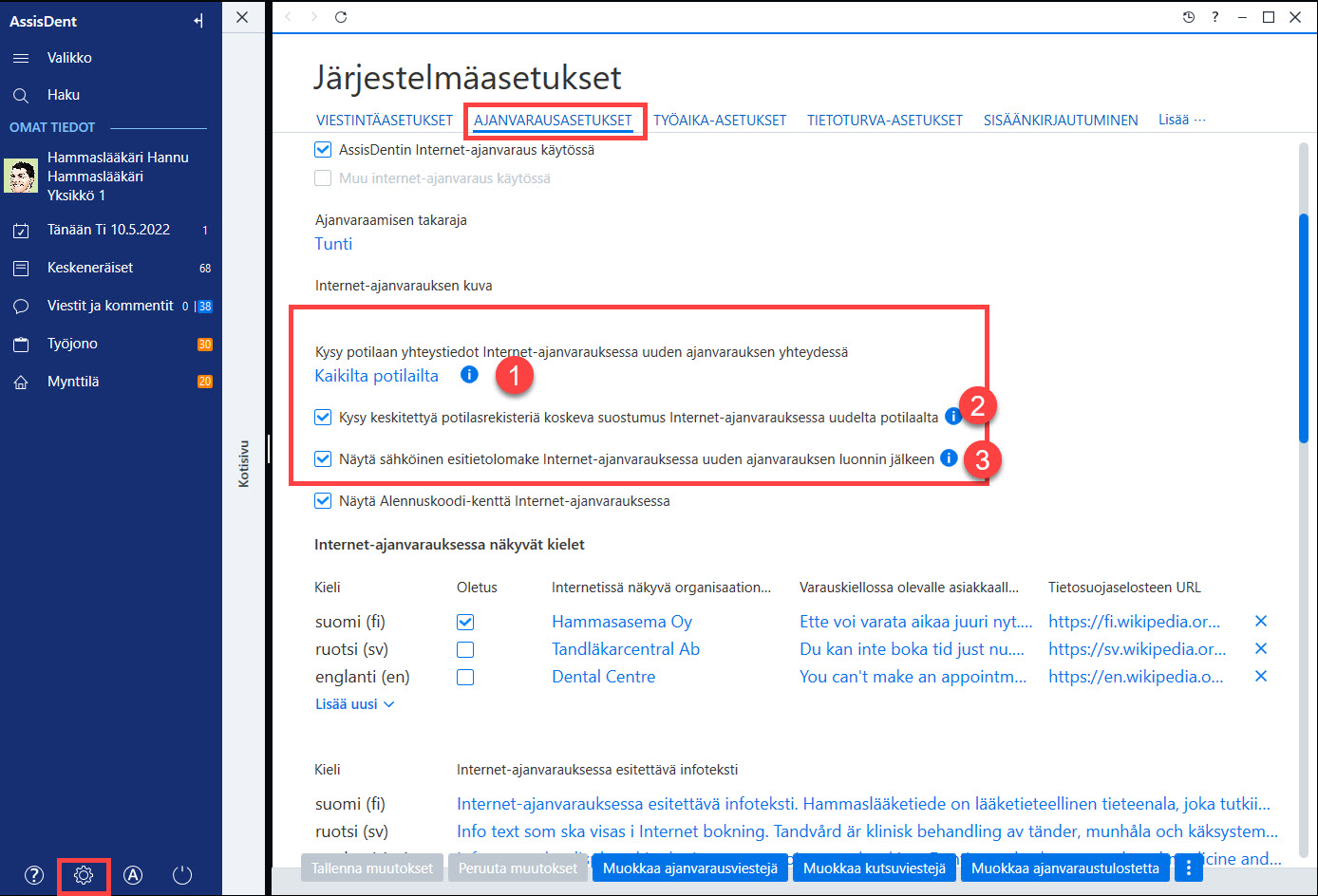Click the help question mark in sidebar
The image size is (1318, 896).
[34, 875]
